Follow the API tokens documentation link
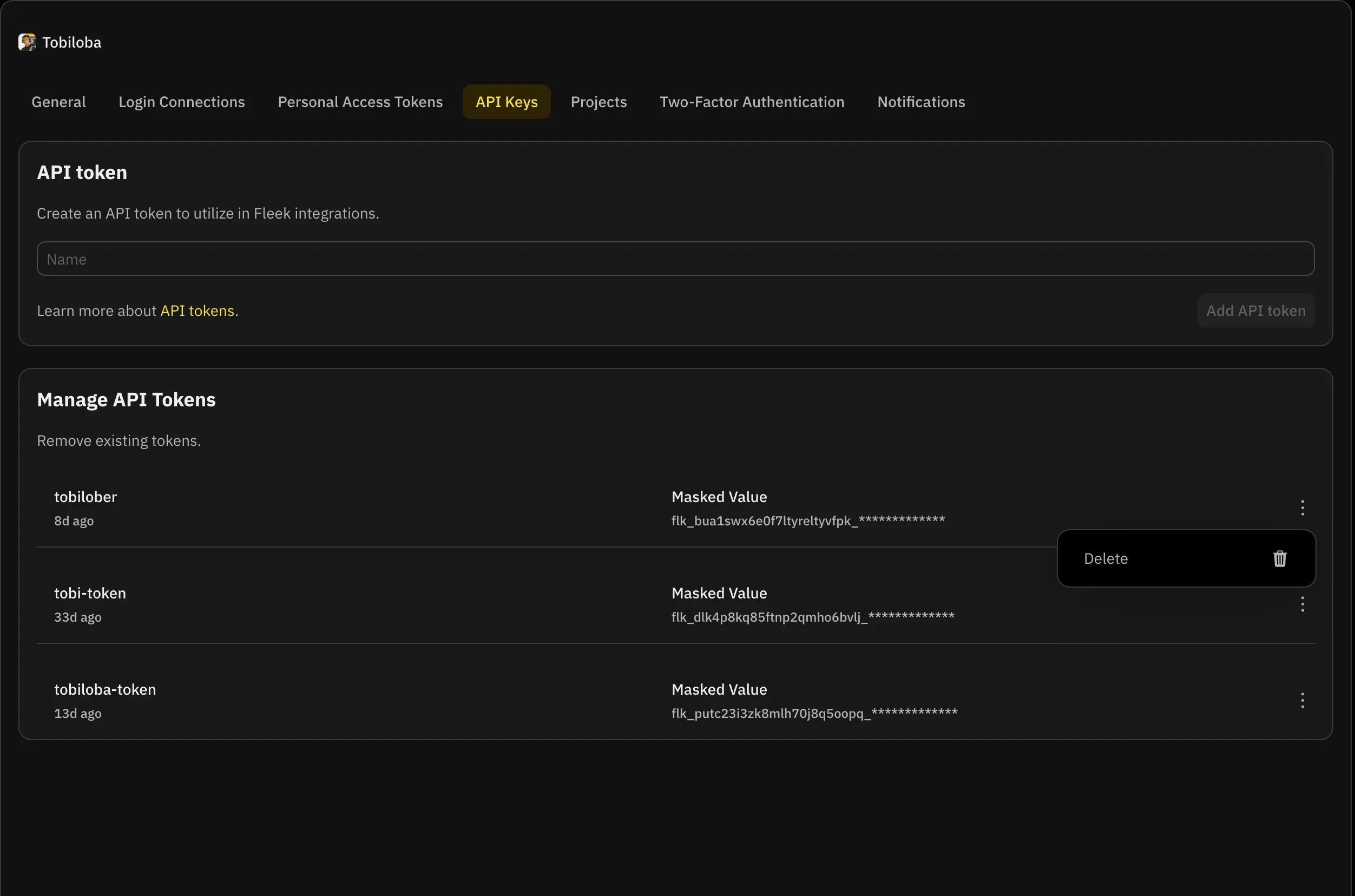Screen dimensions: 1355x896 coord(197,311)
